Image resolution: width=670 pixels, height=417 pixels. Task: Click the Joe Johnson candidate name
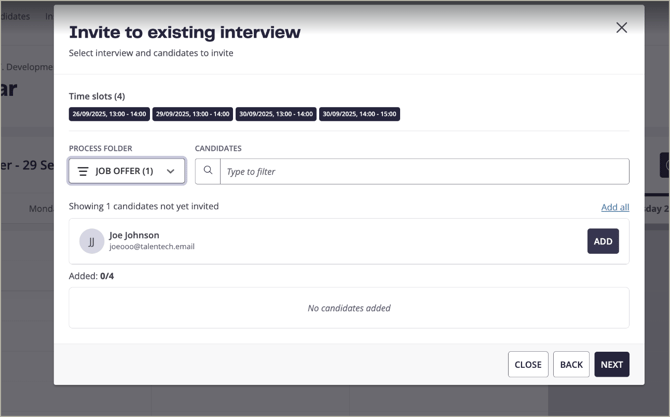[134, 235]
